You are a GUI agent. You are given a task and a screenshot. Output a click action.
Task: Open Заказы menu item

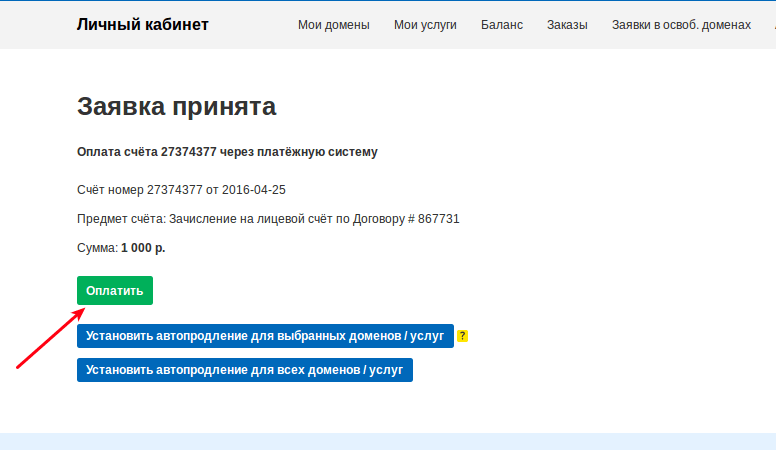[x=567, y=25]
